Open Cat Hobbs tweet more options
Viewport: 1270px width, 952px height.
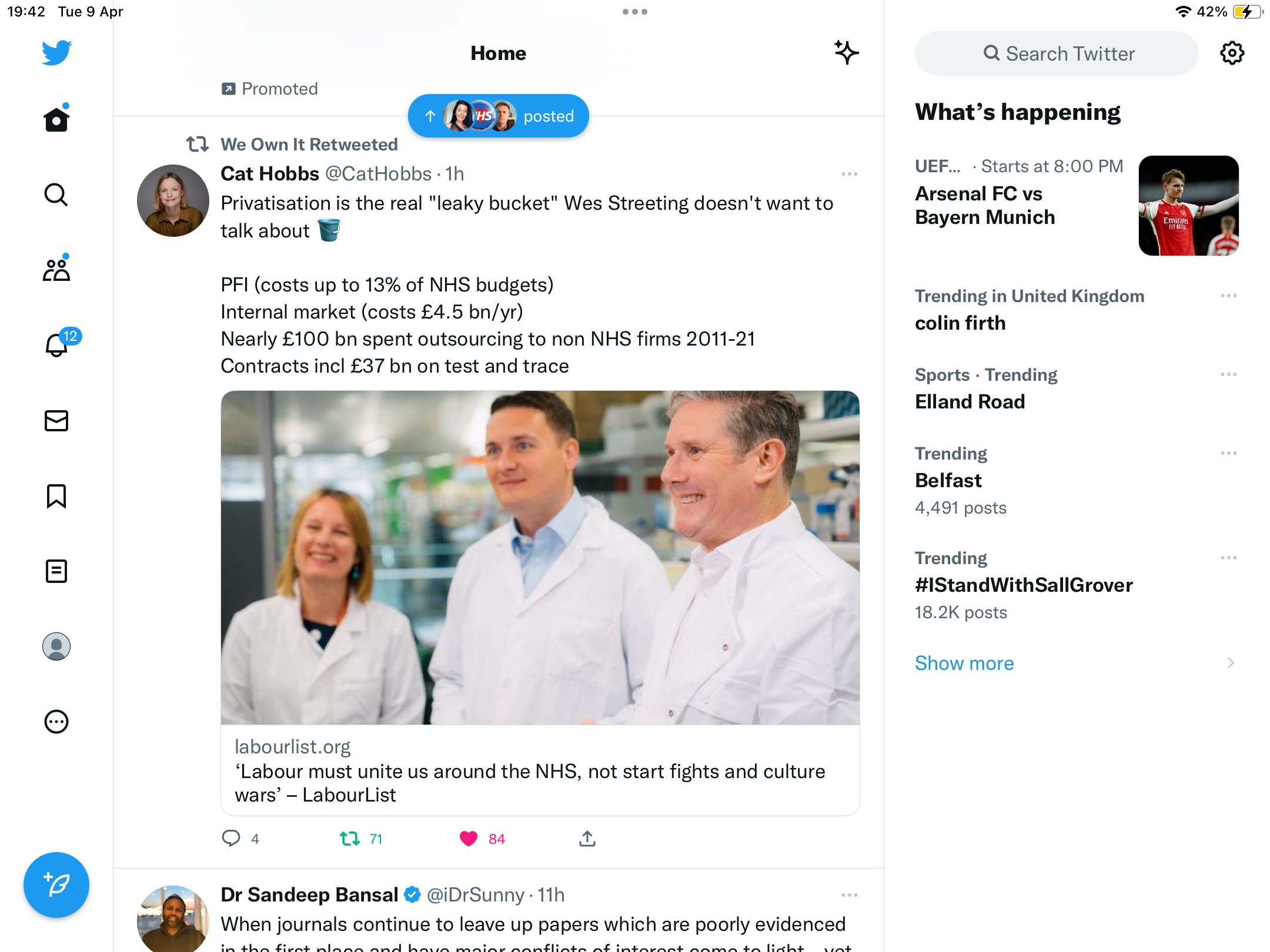pos(850,174)
